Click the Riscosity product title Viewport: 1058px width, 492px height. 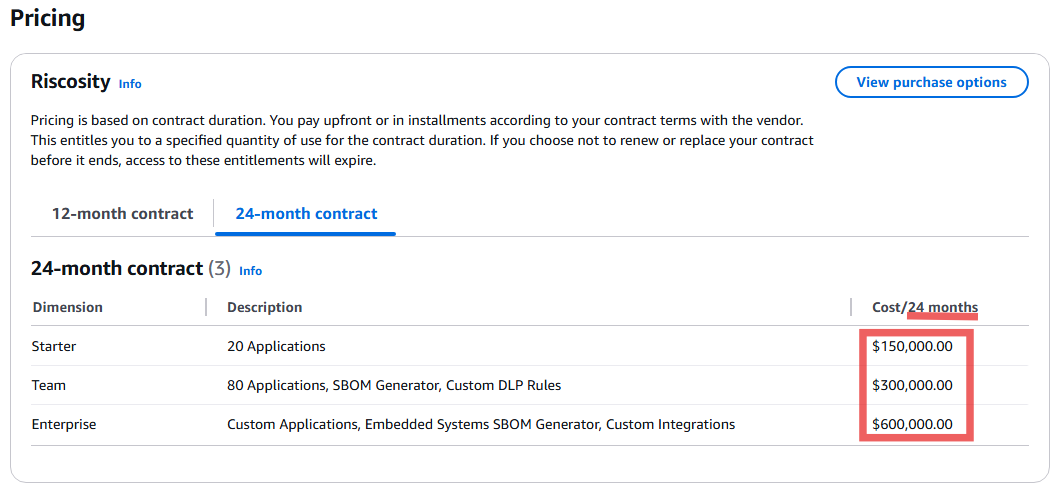point(71,82)
